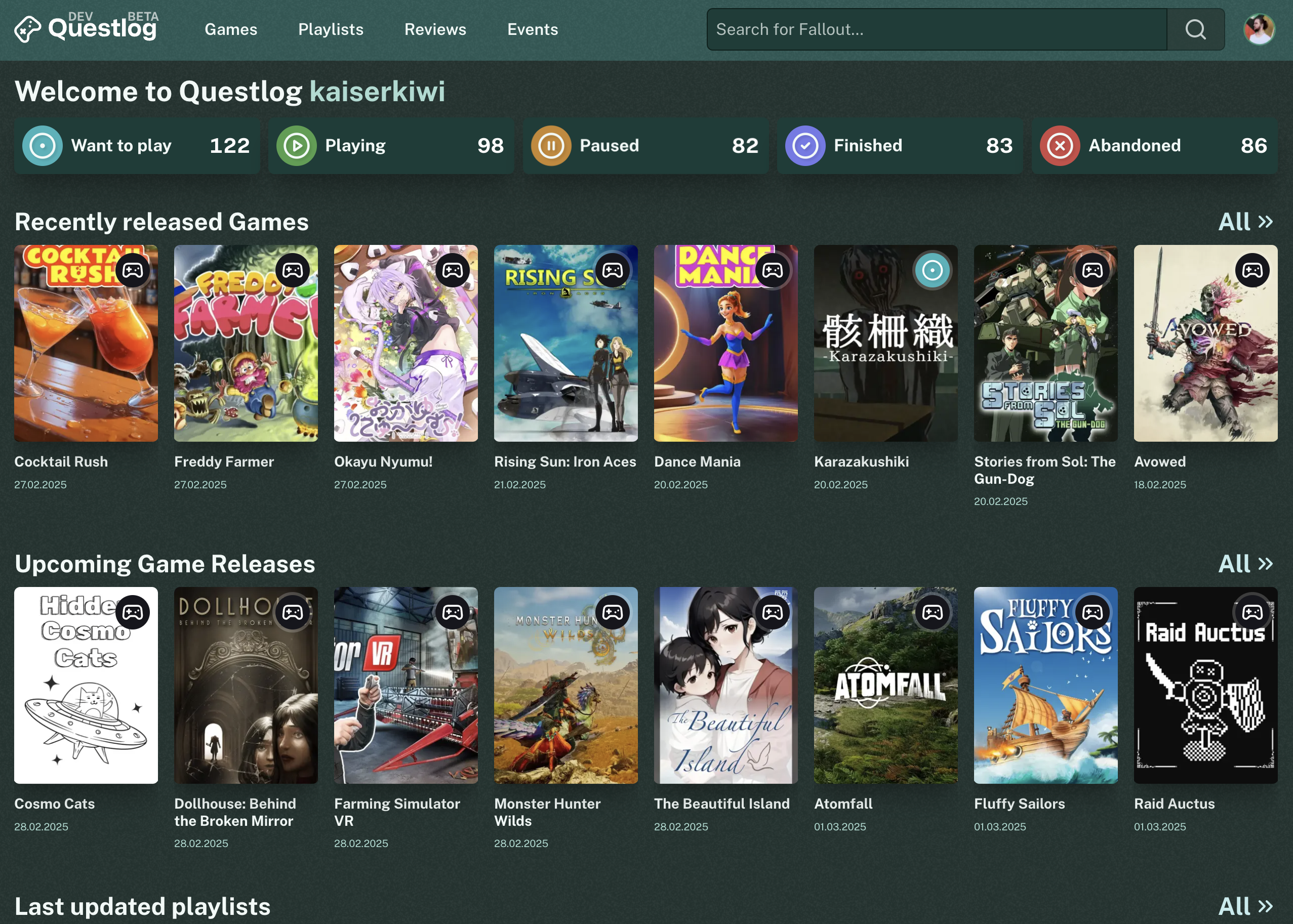Click gamepad status icon on Stories from Sol
Screen dimensions: 1293x924
coord(1092,270)
